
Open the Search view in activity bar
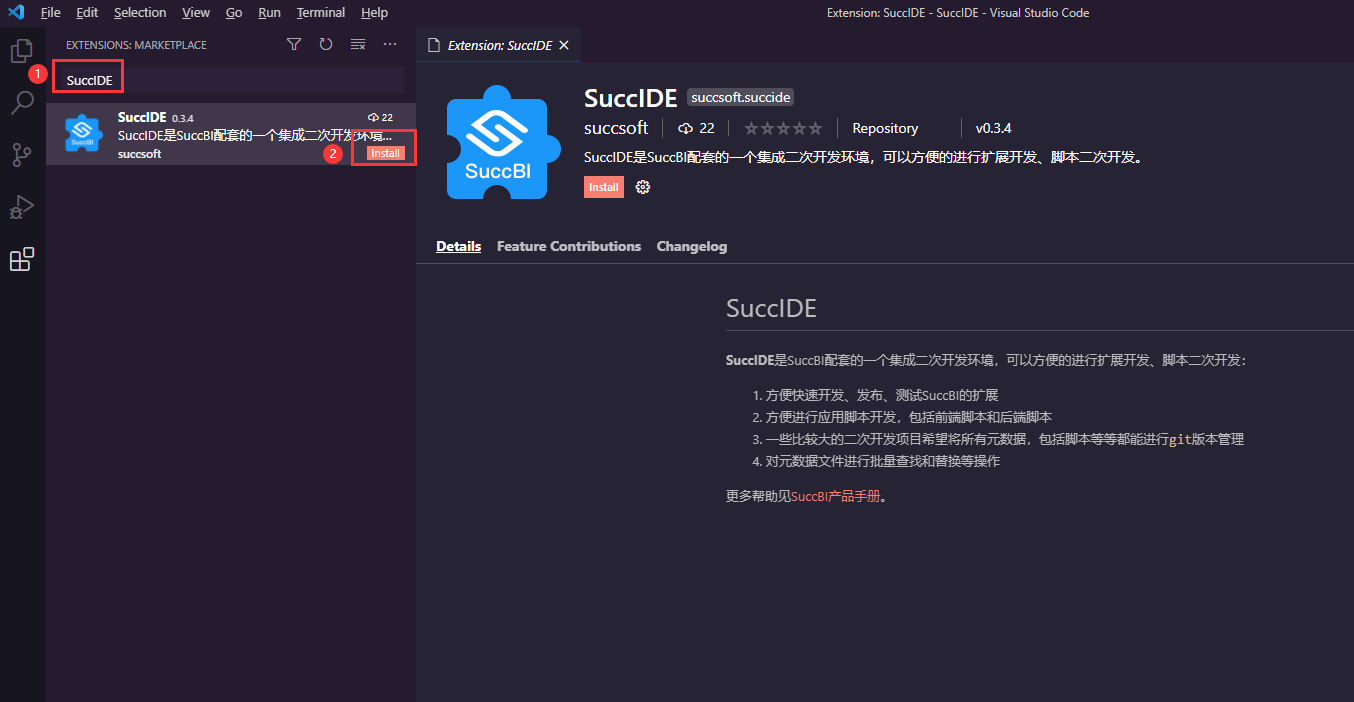click(22, 103)
